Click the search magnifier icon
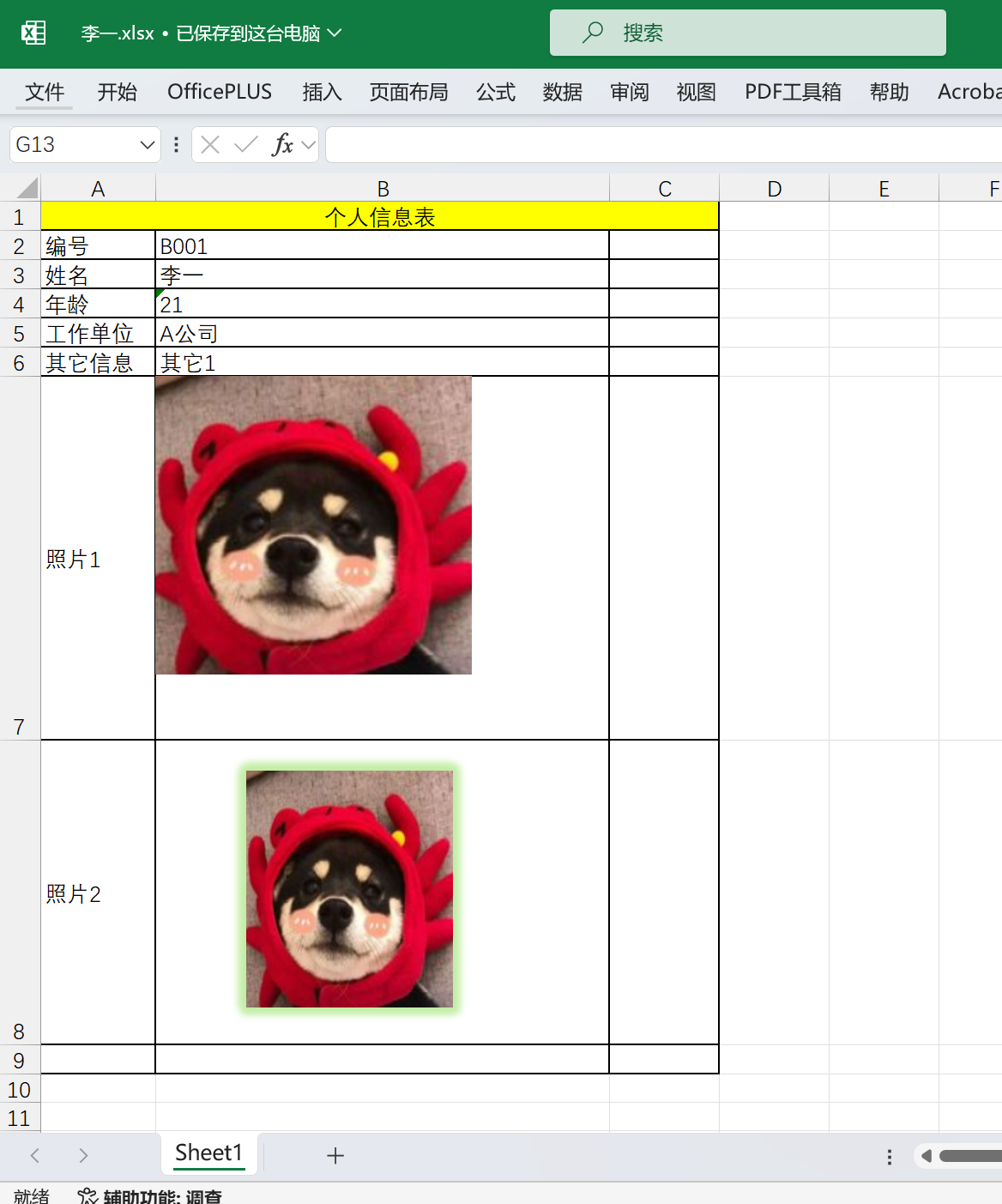 tap(593, 33)
